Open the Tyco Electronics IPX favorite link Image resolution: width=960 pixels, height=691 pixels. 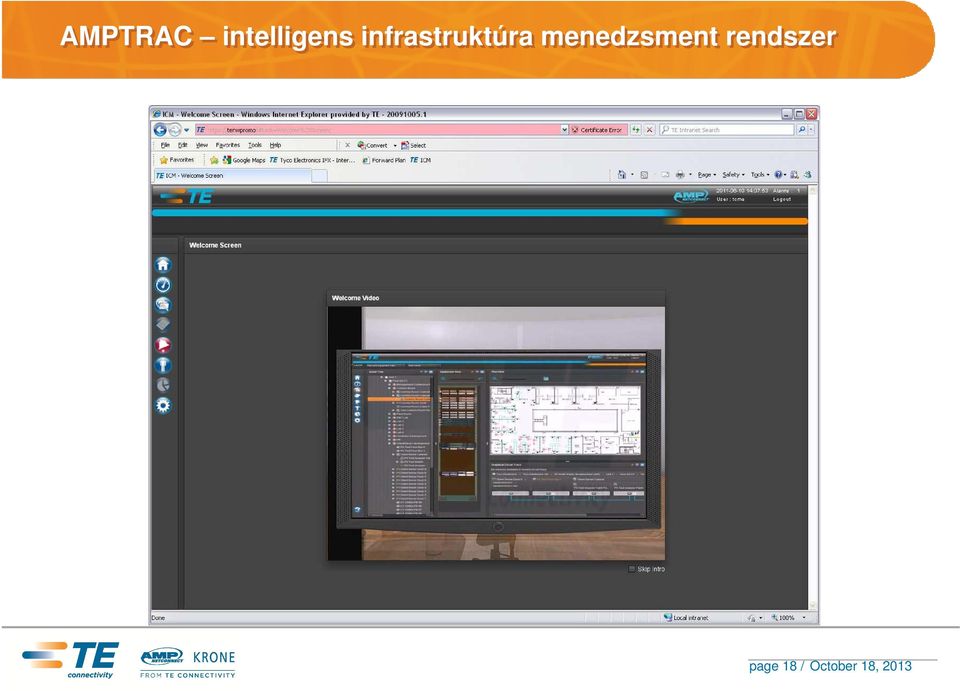point(312,160)
